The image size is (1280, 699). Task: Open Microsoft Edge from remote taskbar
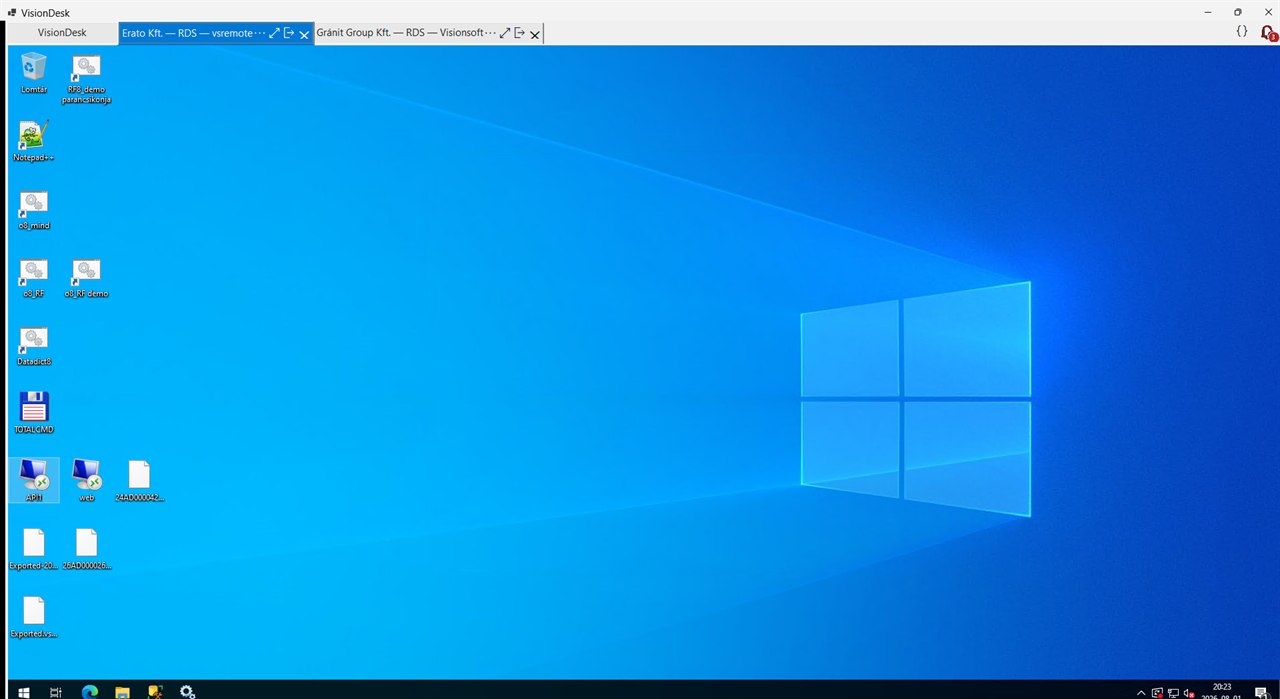click(x=89, y=691)
